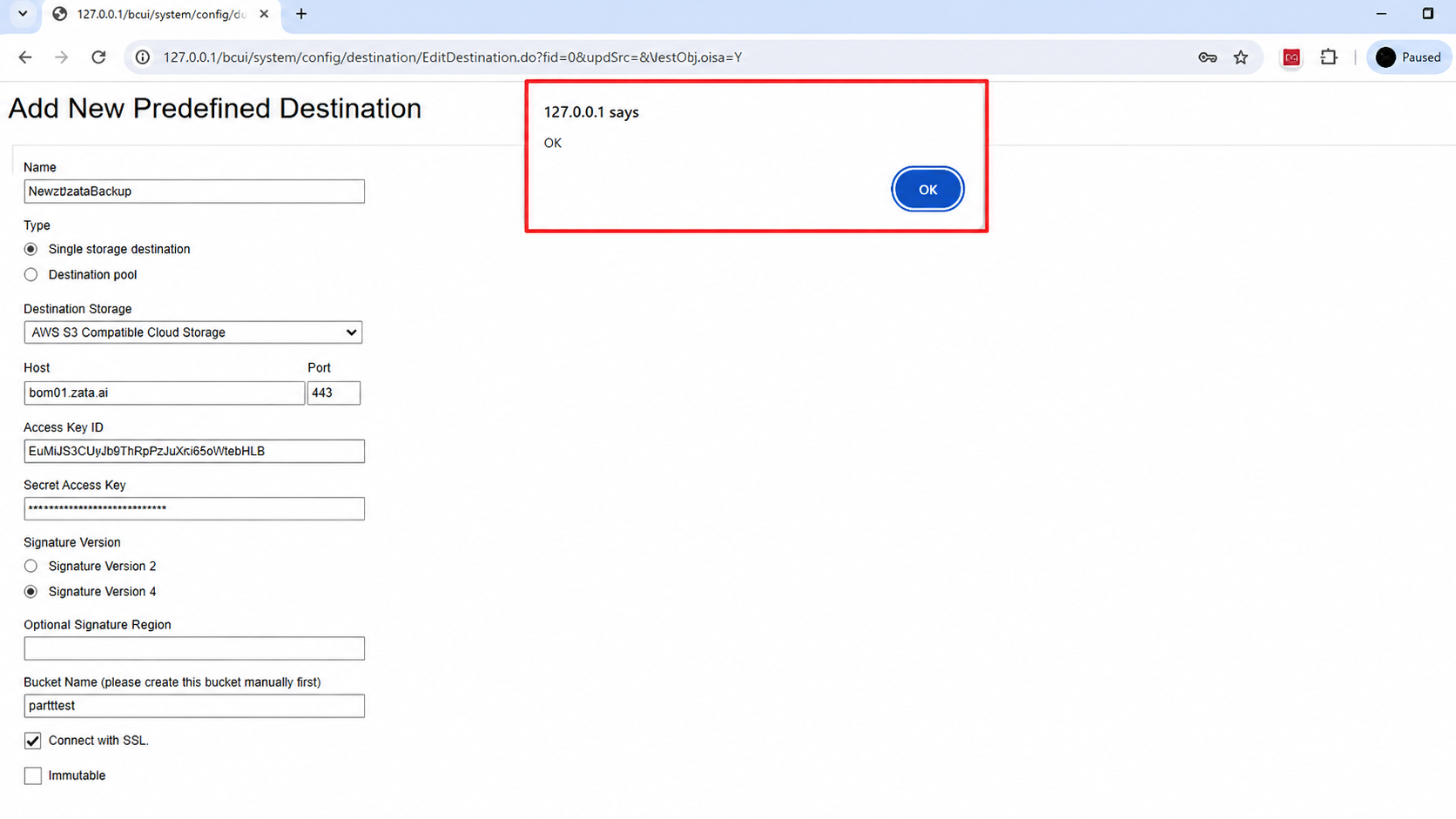1456x819 pixels.
Task: Select Single storage destination radio
Action: [x=31, y=249]
